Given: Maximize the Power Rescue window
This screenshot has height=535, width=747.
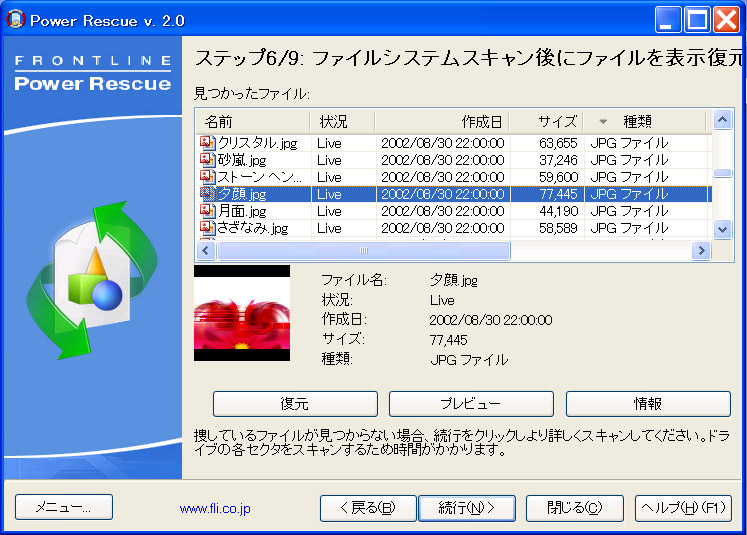Looking at the screenshot, I should pos(697,20).
